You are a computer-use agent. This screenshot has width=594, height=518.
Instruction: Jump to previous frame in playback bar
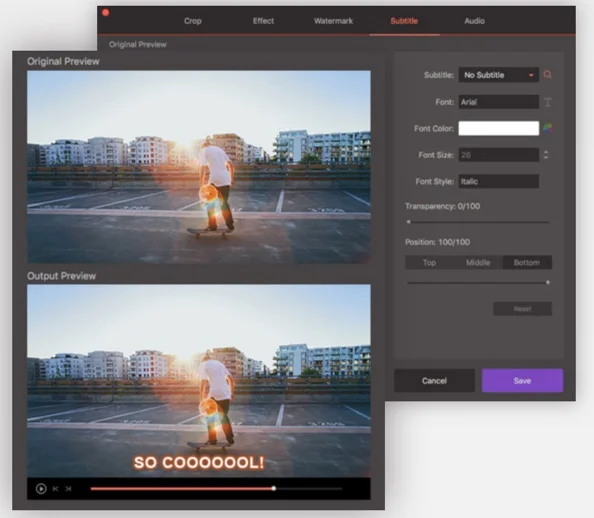56,489
